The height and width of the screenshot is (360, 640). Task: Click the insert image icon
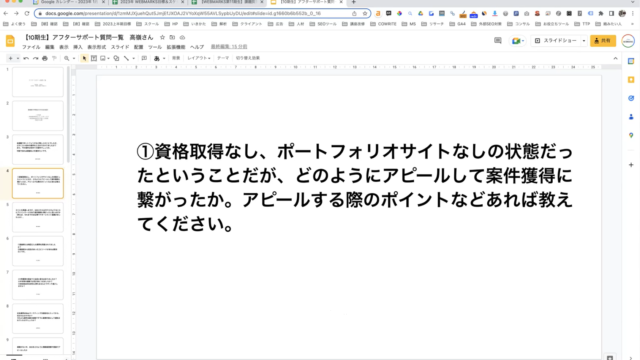(103, 58)
